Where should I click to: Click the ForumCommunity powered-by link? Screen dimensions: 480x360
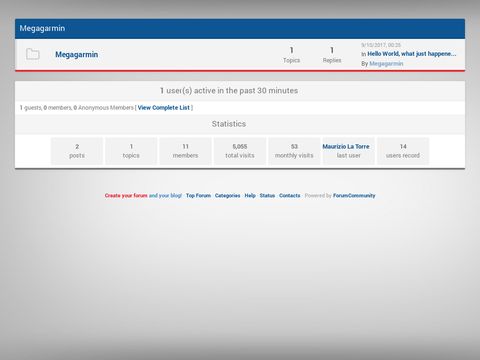(x=354, y=196)
